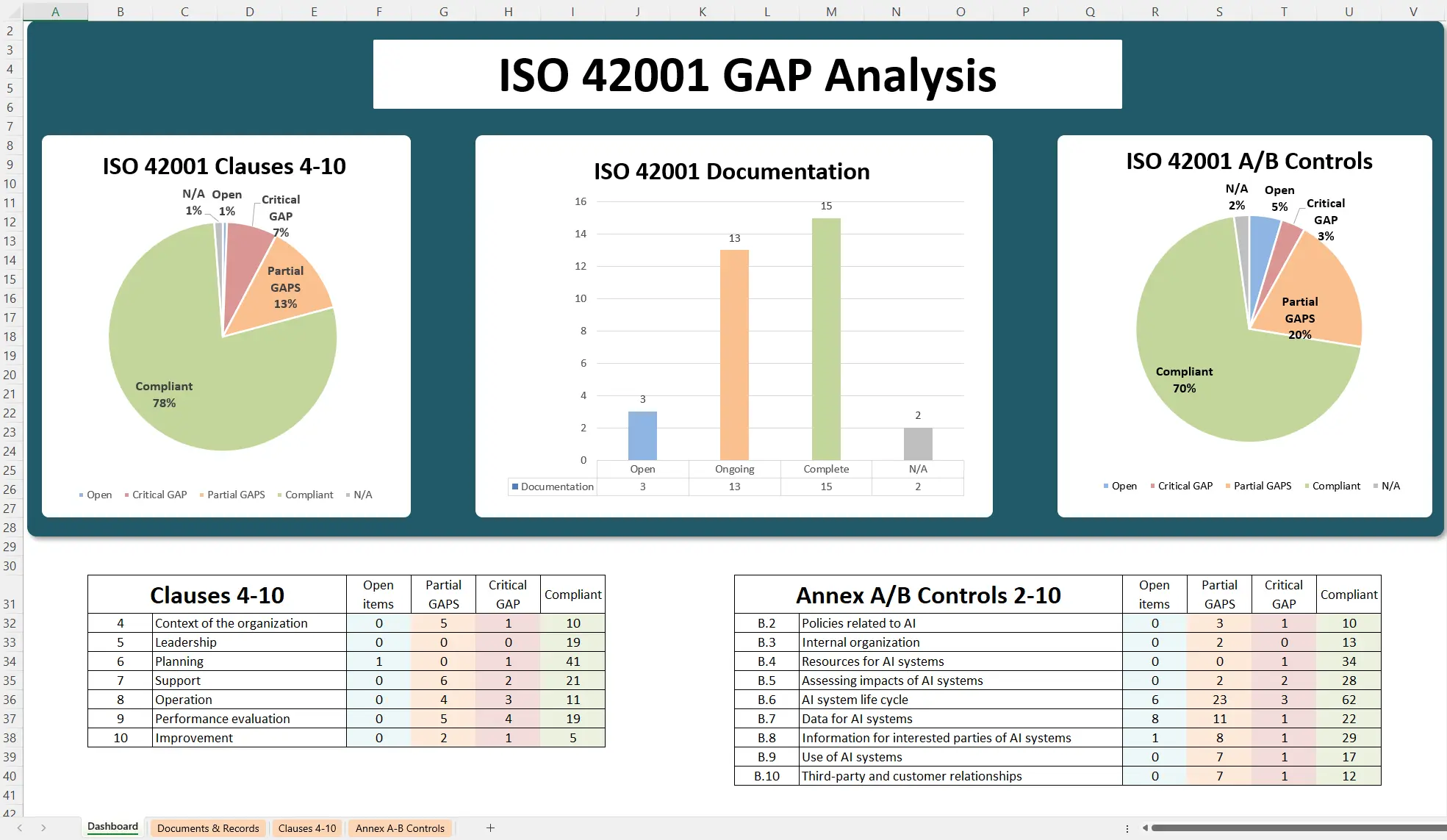The width and height of the screenshot is (1447, 840).
Task: Click the left arrow of the horizontal scrollbar
Action: 1144,828
